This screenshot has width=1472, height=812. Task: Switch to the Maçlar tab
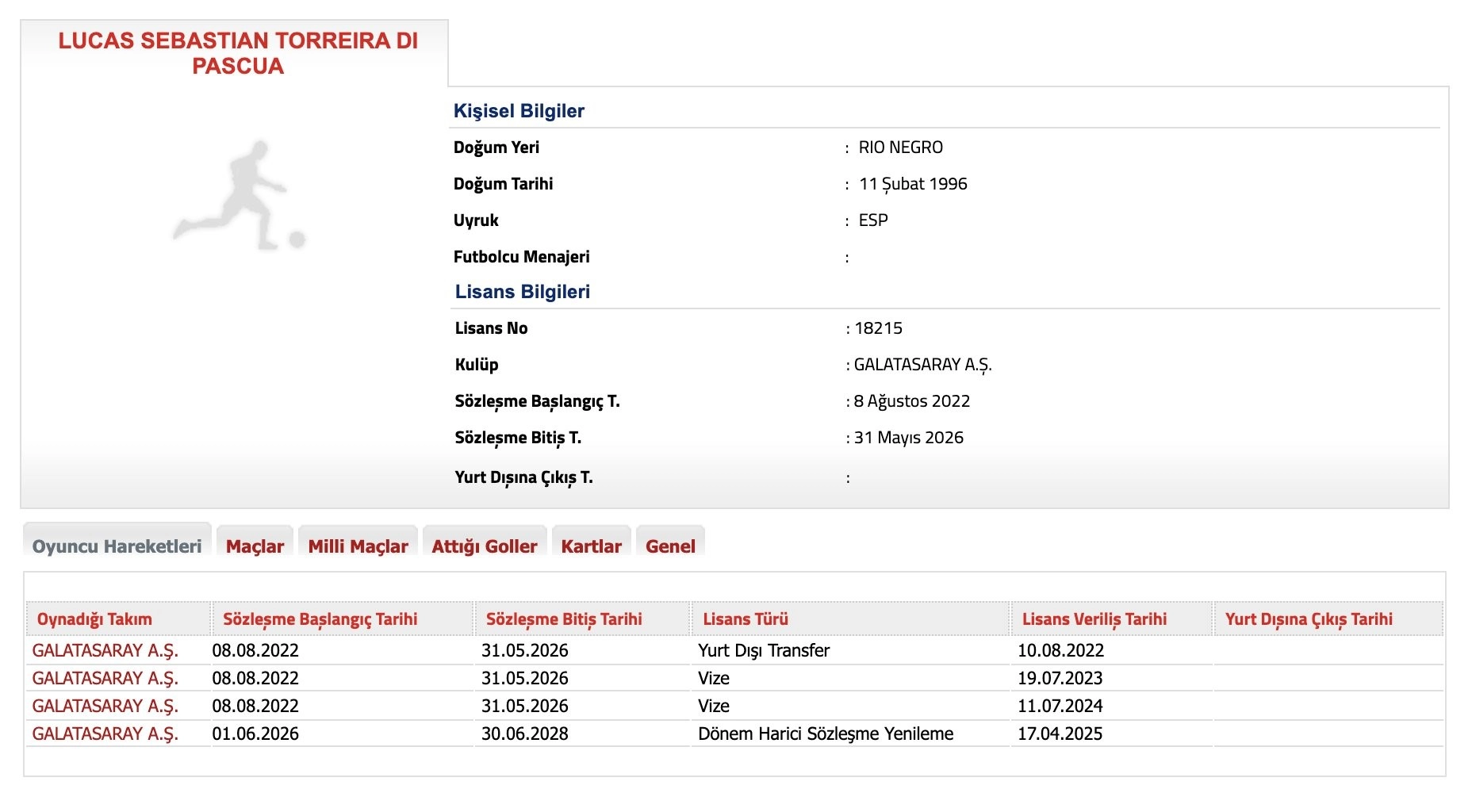click(255, 546)
